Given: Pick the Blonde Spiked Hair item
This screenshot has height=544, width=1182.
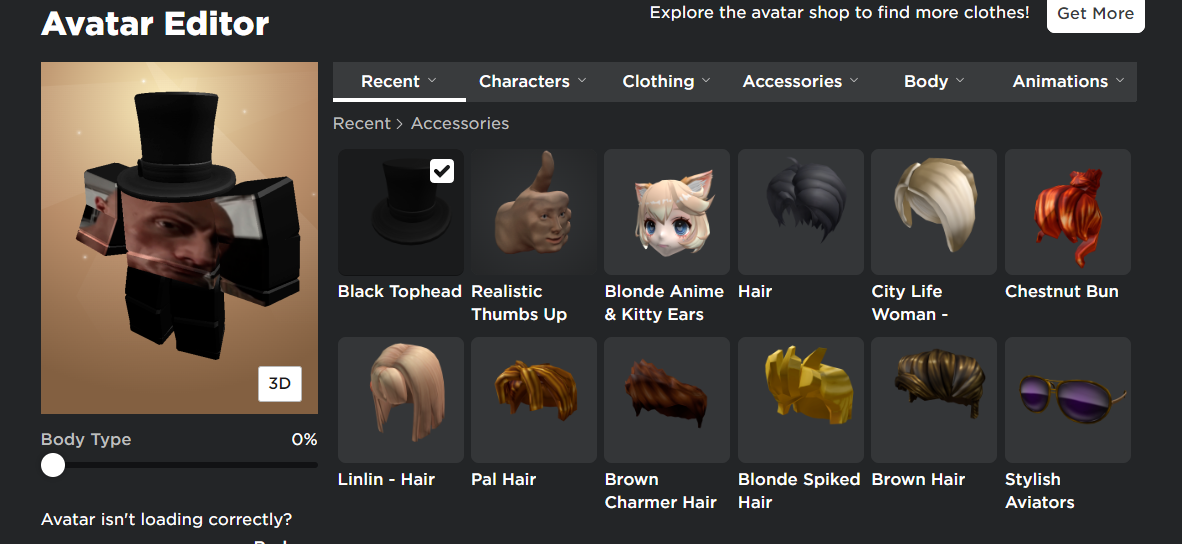Looking at the screenshot, I should [801, 399].
